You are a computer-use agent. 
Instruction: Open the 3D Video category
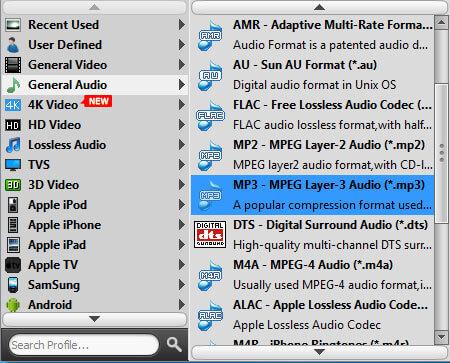[95, 185]
